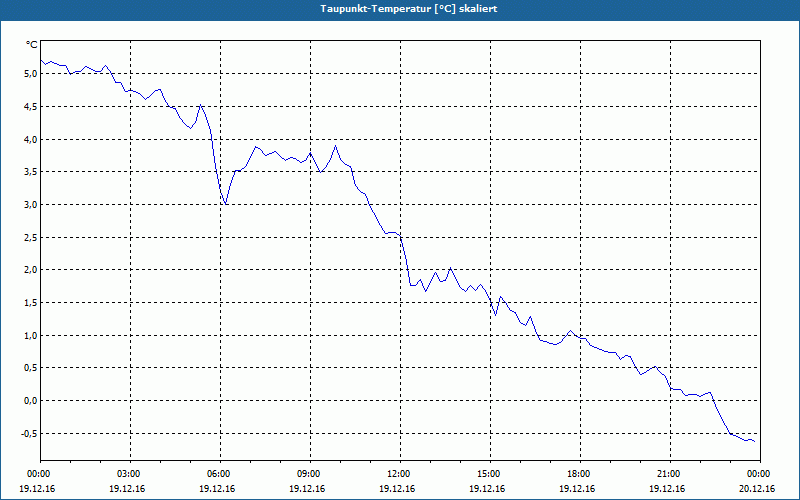Select the '0,5' y-axis value
The width and height of the screenshot is (800, 500).
coord(31,368)
